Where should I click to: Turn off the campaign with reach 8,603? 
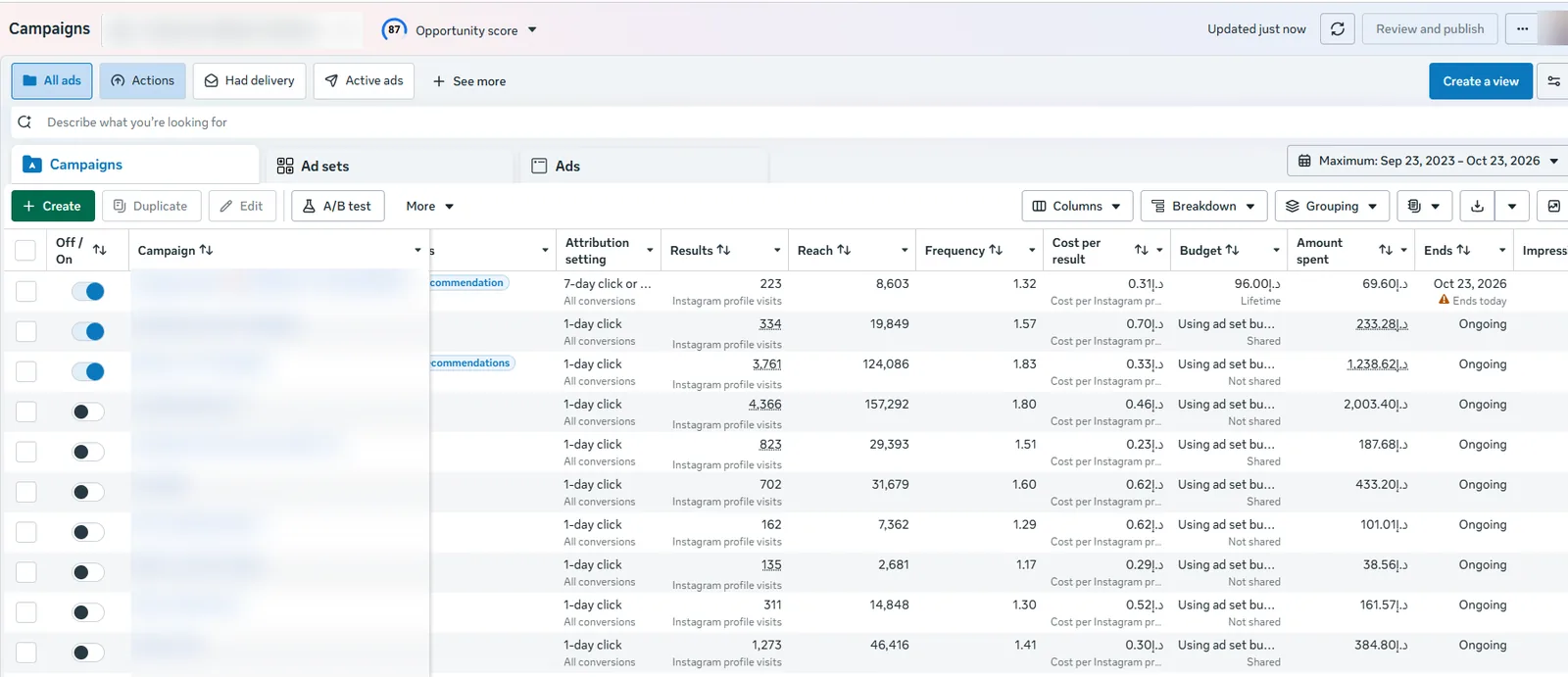click(88, 291)
